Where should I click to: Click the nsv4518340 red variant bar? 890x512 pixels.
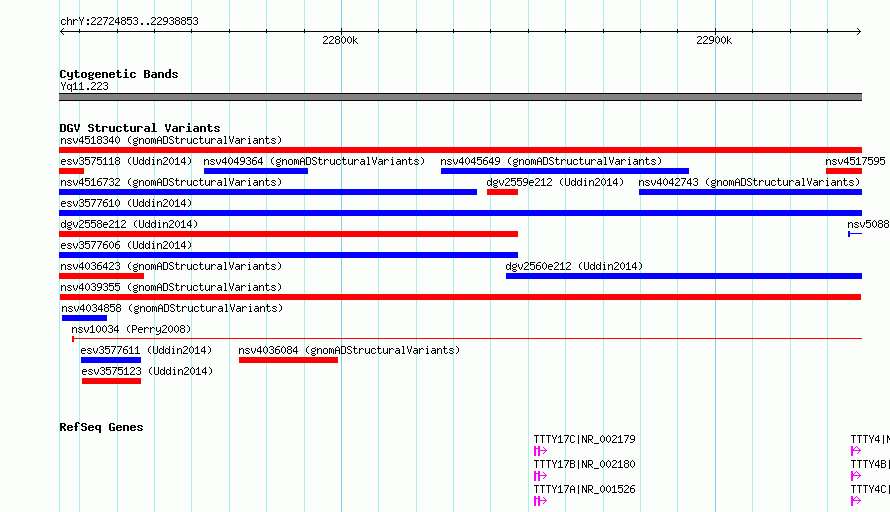[460, 150]
